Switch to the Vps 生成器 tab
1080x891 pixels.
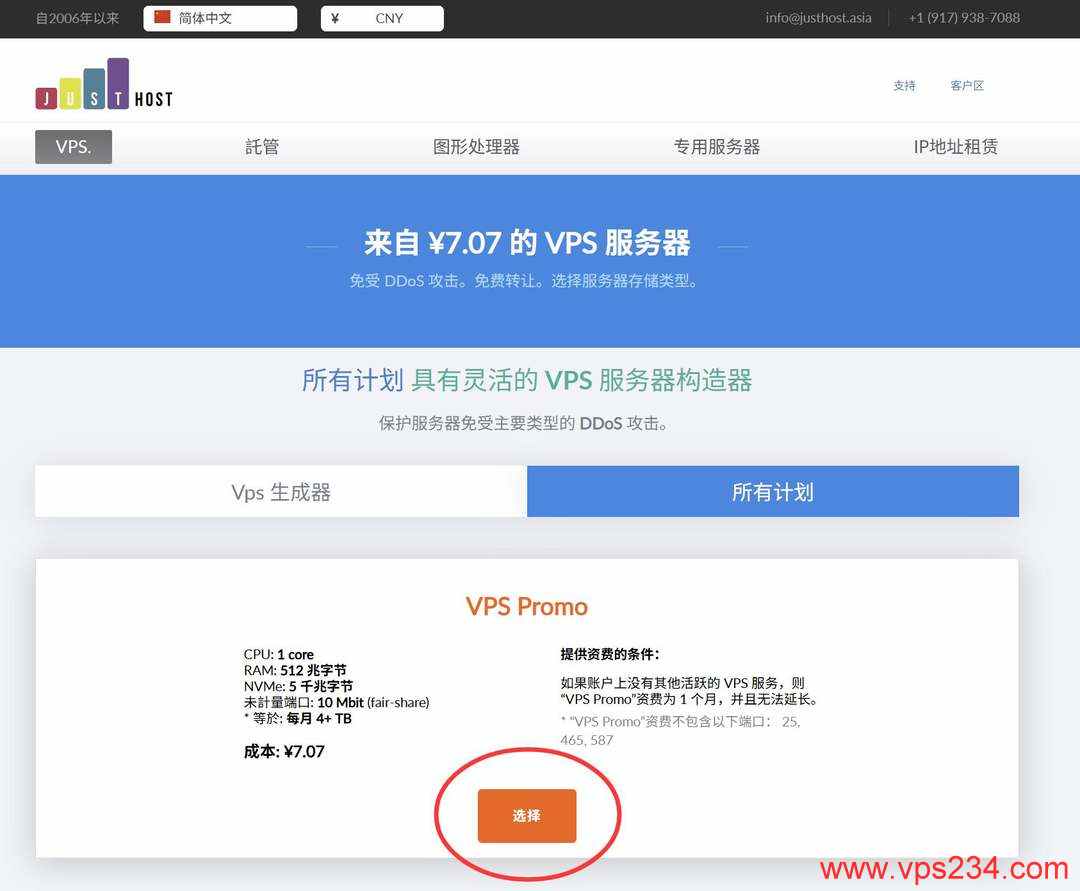click(281, 492)
